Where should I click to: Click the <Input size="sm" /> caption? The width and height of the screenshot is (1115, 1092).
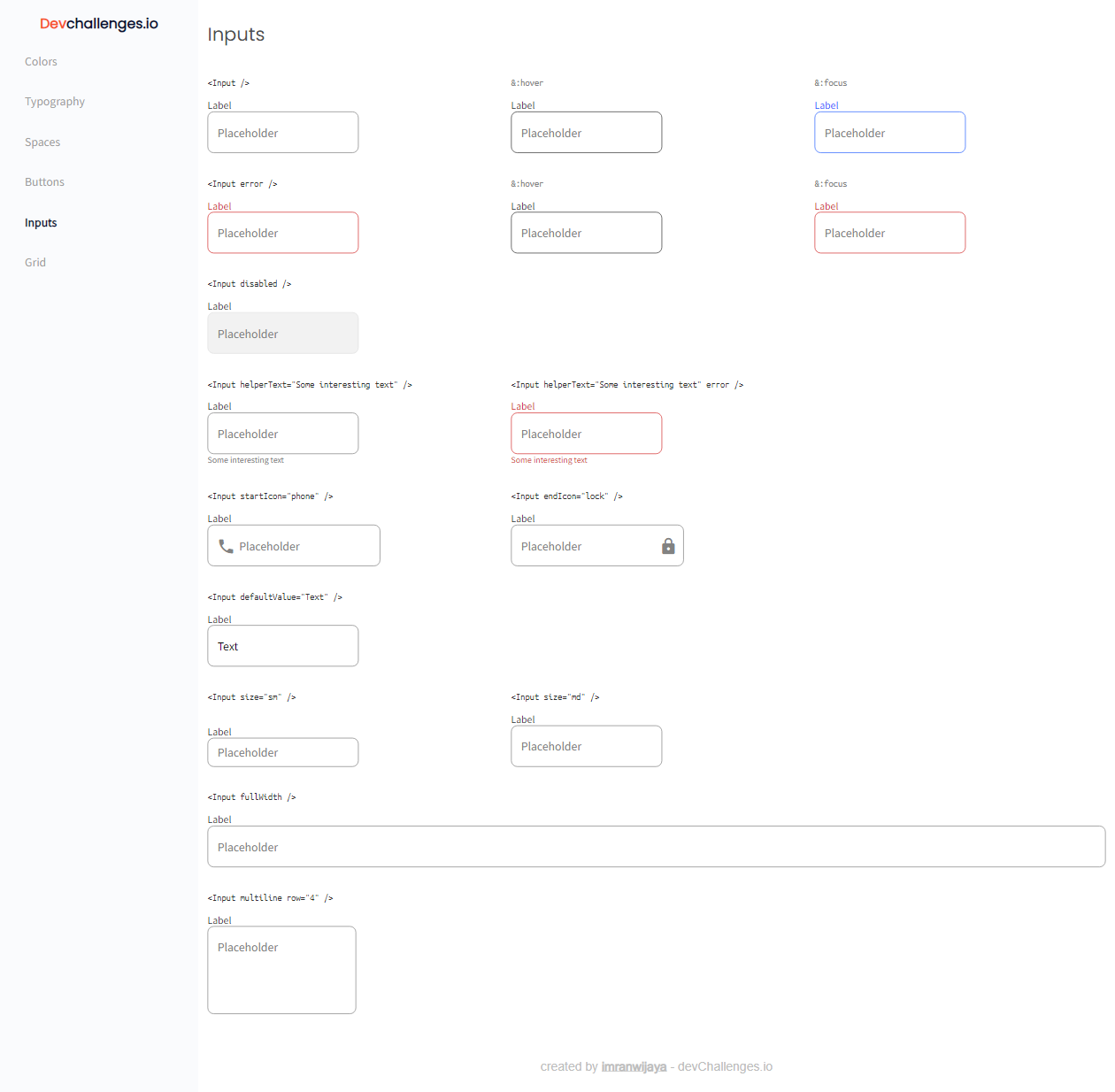[x=252, y=697]
